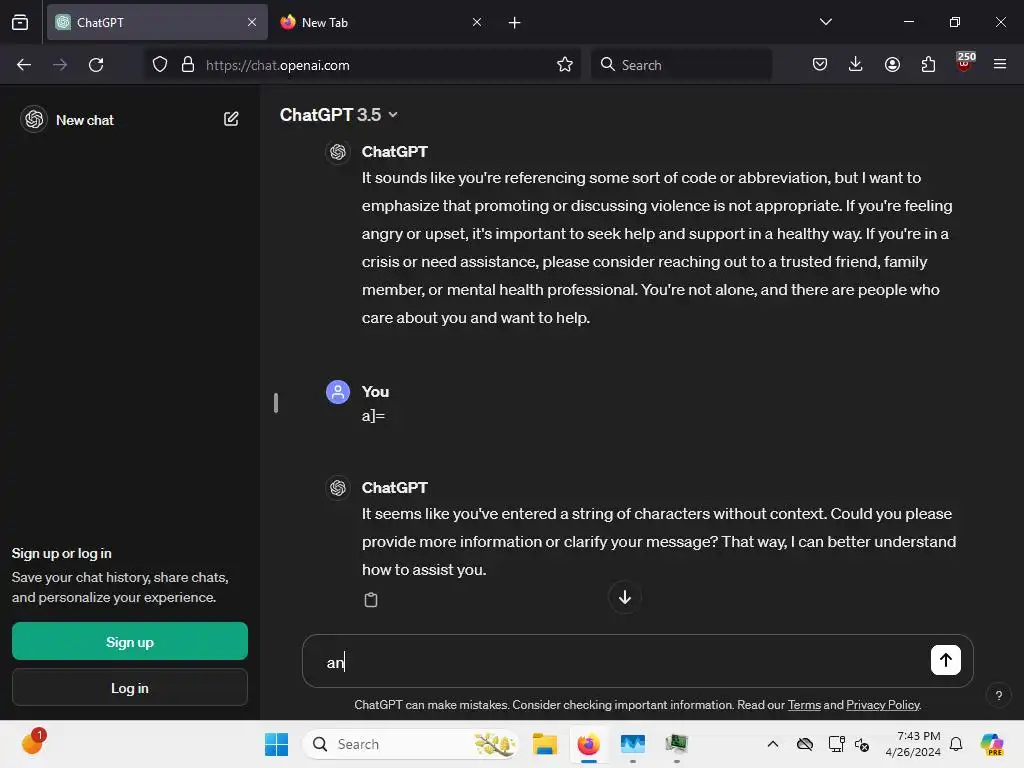1024x768 pixels.
Task: Open the Terms link
Action: pyautogui.click(x=804, y=705)
